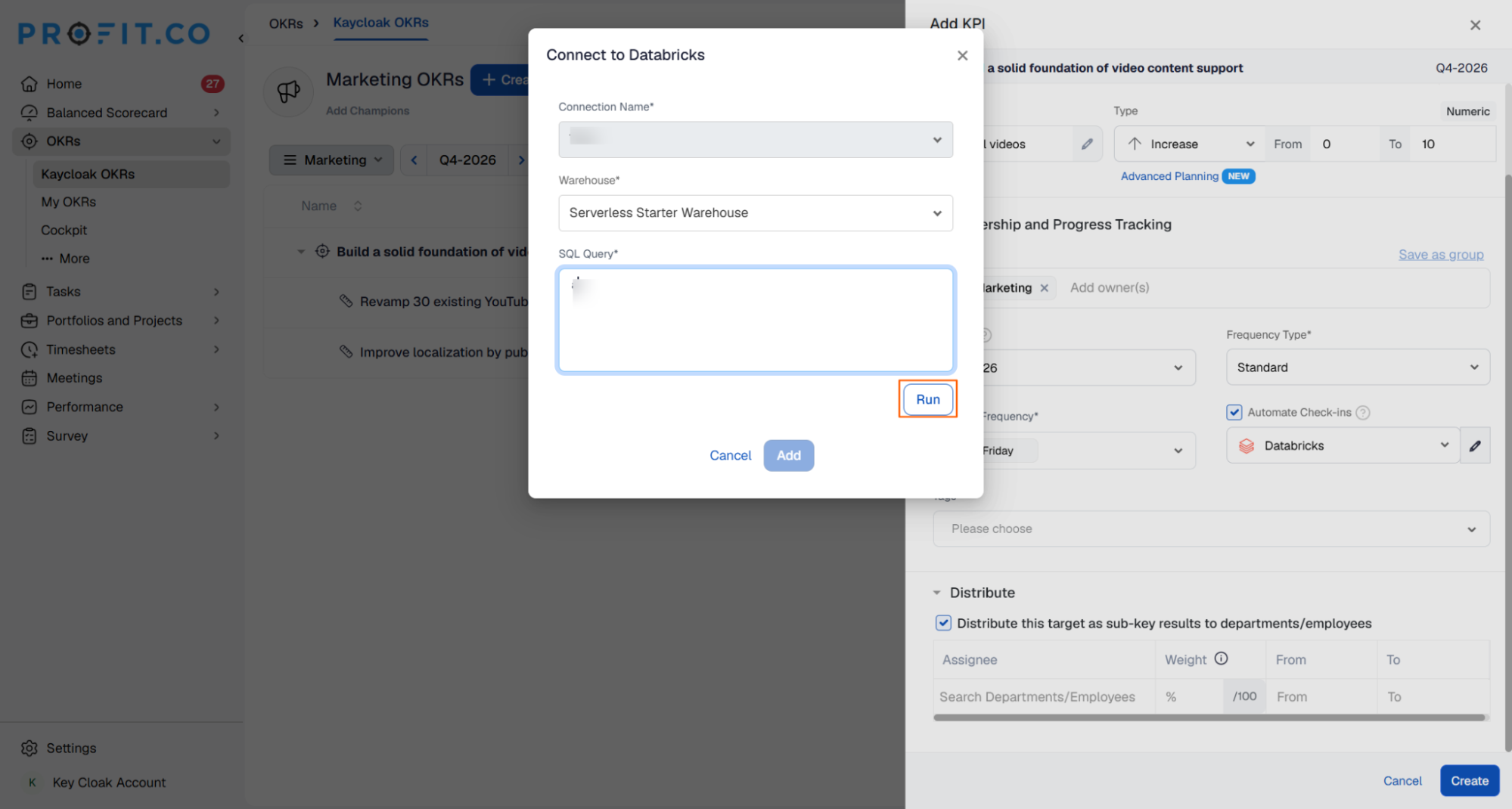Collapse the sidebar with the chevron arrow
Viewport: 1512px width, 809px height.
241,38
